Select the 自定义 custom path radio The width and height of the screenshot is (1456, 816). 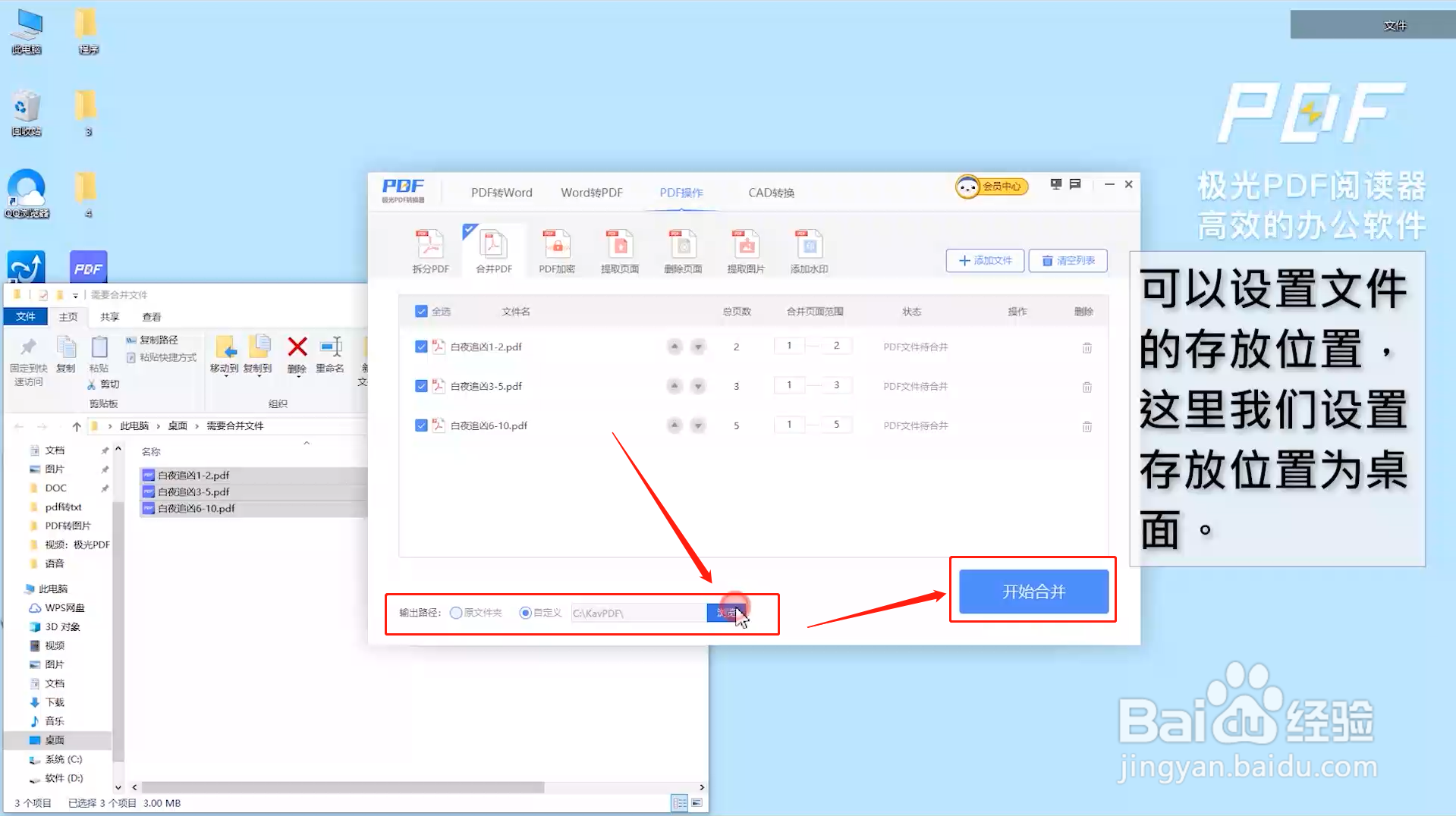[x=525, y=613]
